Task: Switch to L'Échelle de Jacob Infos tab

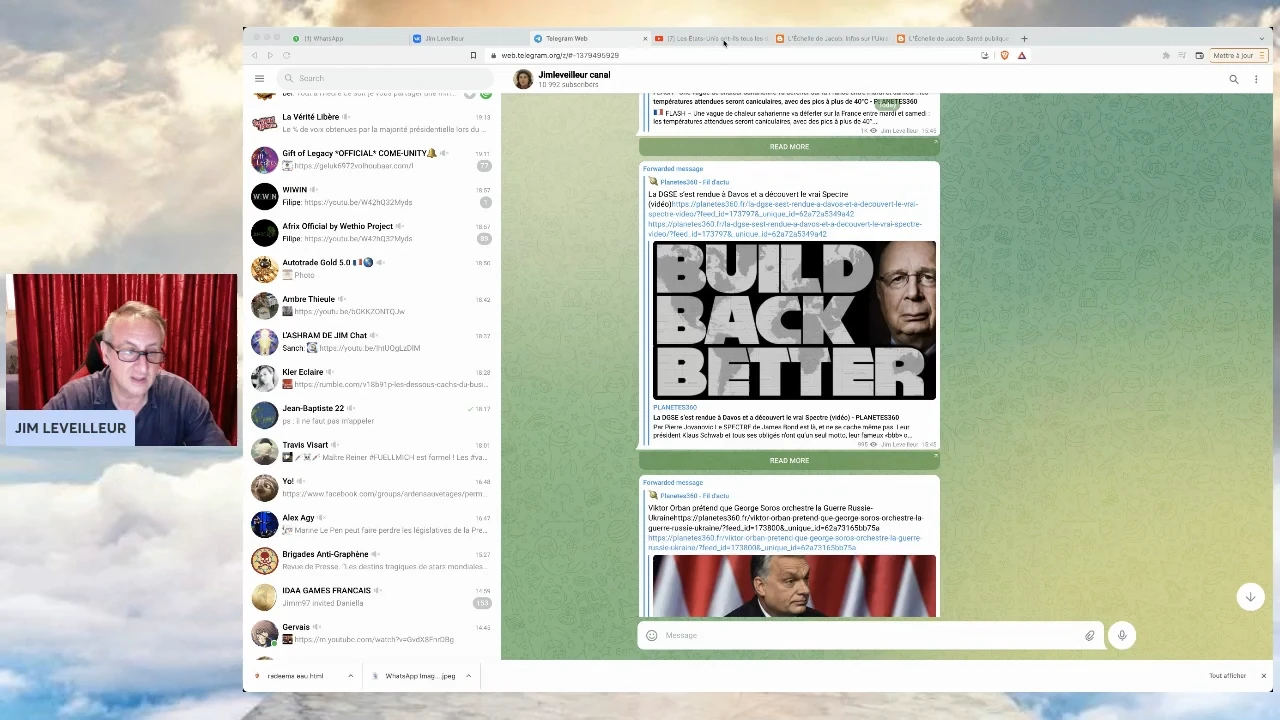Action: point(832,38)
